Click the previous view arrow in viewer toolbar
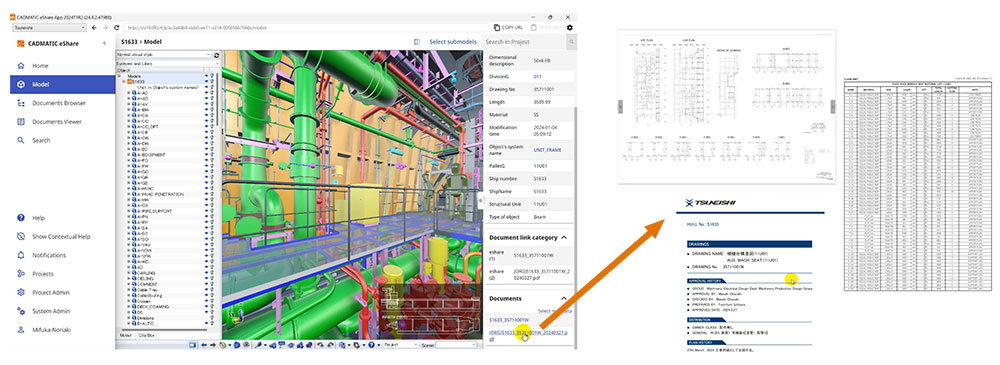Image resolution: width=1000 pixels, height=365 pixels. coord(203,345)
